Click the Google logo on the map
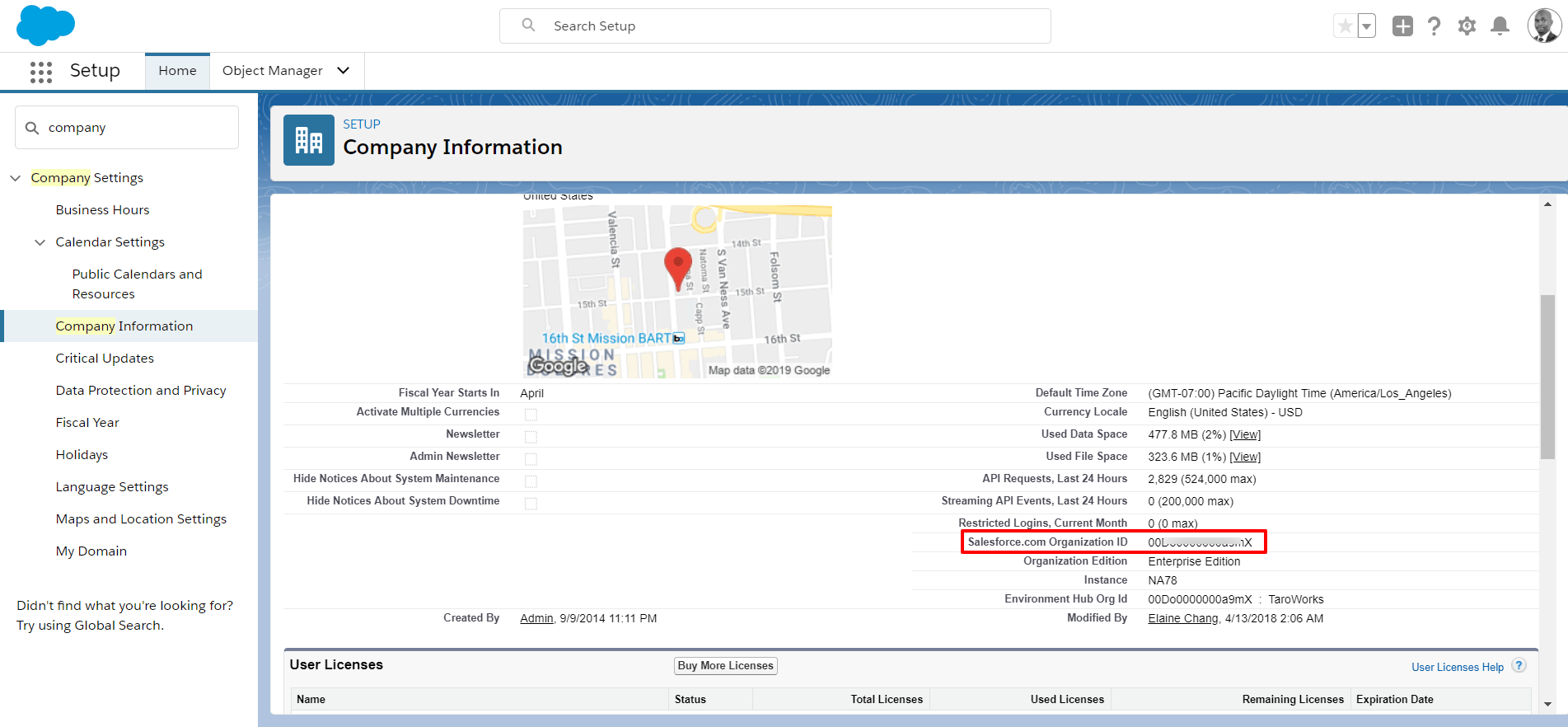The image size is (1568, 727). coord(559,365)
